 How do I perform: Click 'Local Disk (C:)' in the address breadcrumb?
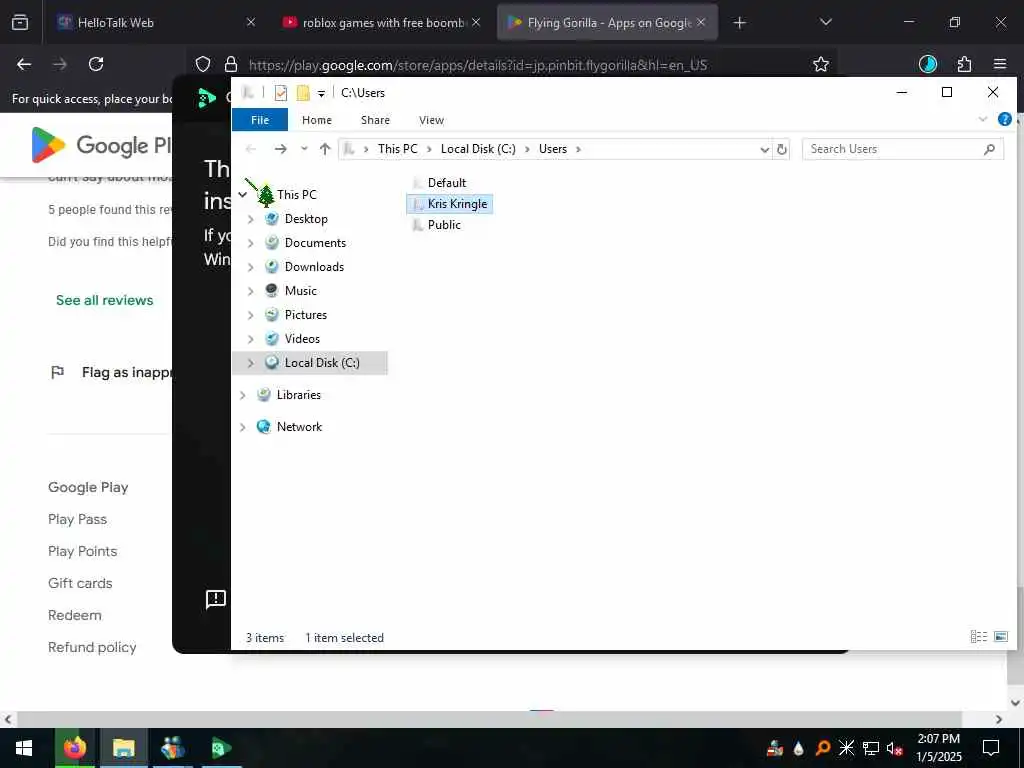478,149
